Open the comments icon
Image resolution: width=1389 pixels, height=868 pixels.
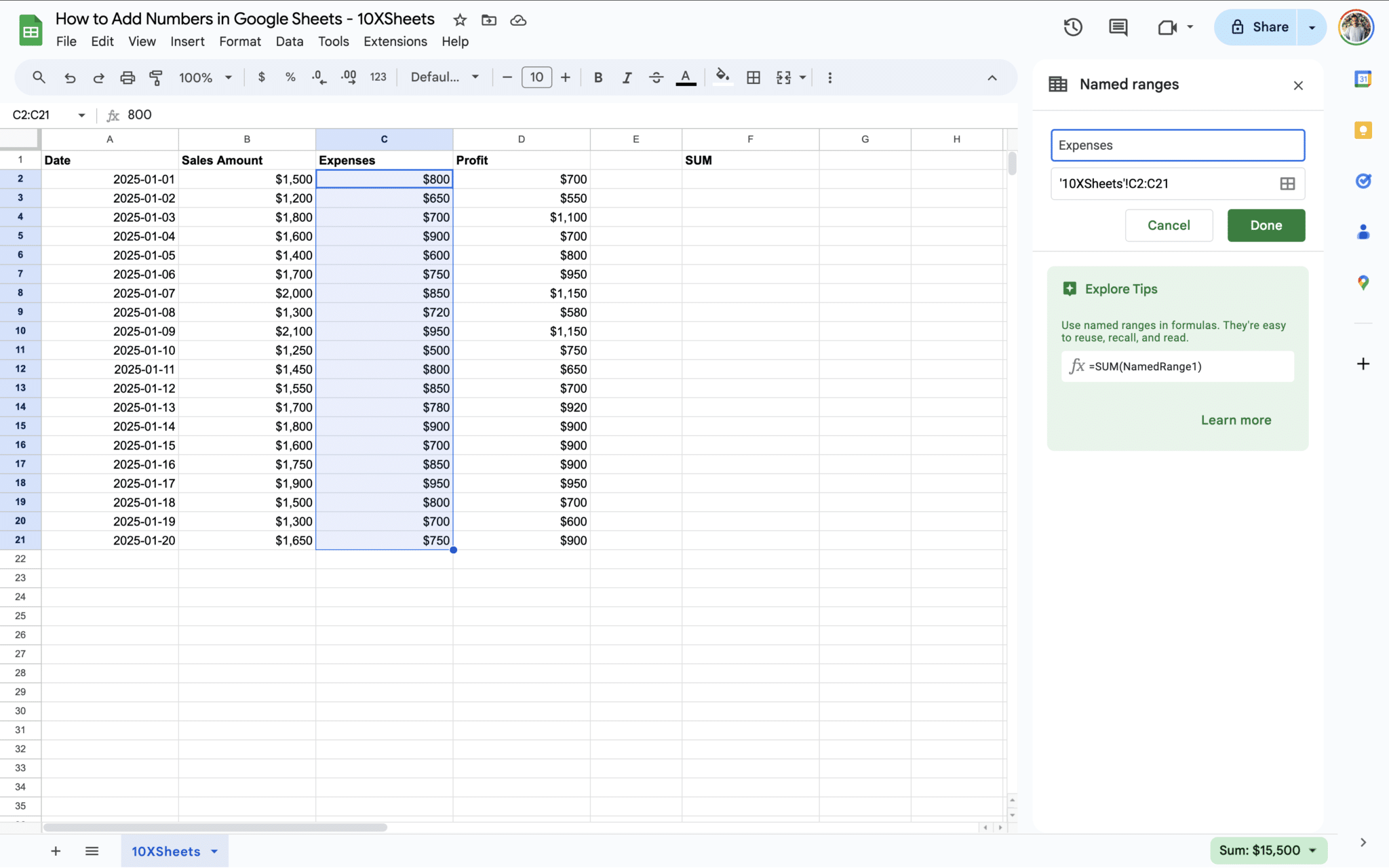(1118, 27)
